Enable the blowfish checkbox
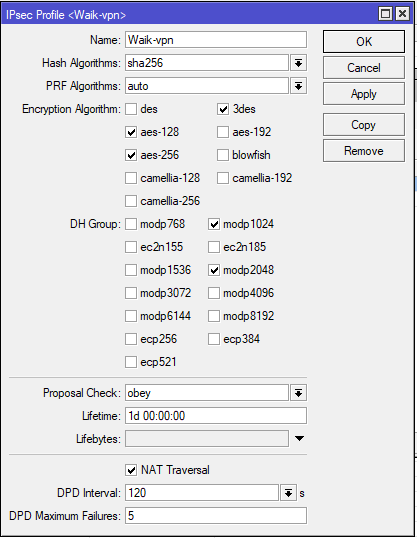 223,155
